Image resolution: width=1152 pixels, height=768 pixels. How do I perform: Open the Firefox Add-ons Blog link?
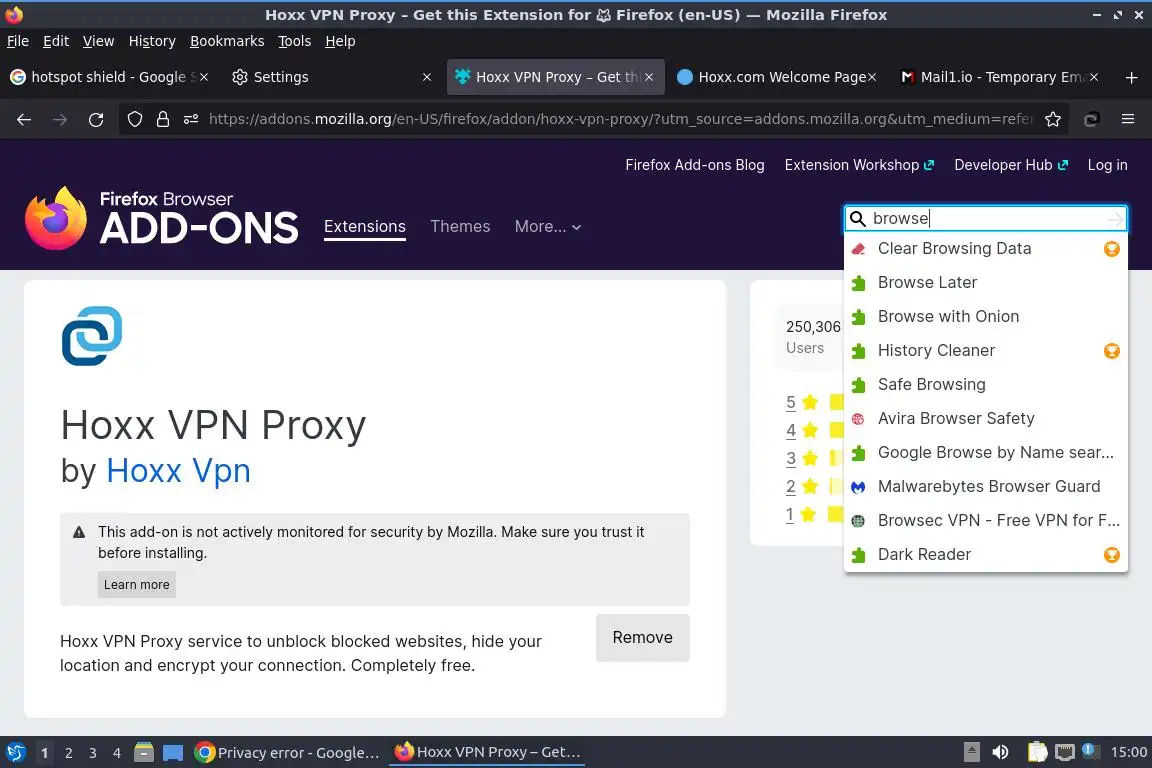[x=694, y=165]
